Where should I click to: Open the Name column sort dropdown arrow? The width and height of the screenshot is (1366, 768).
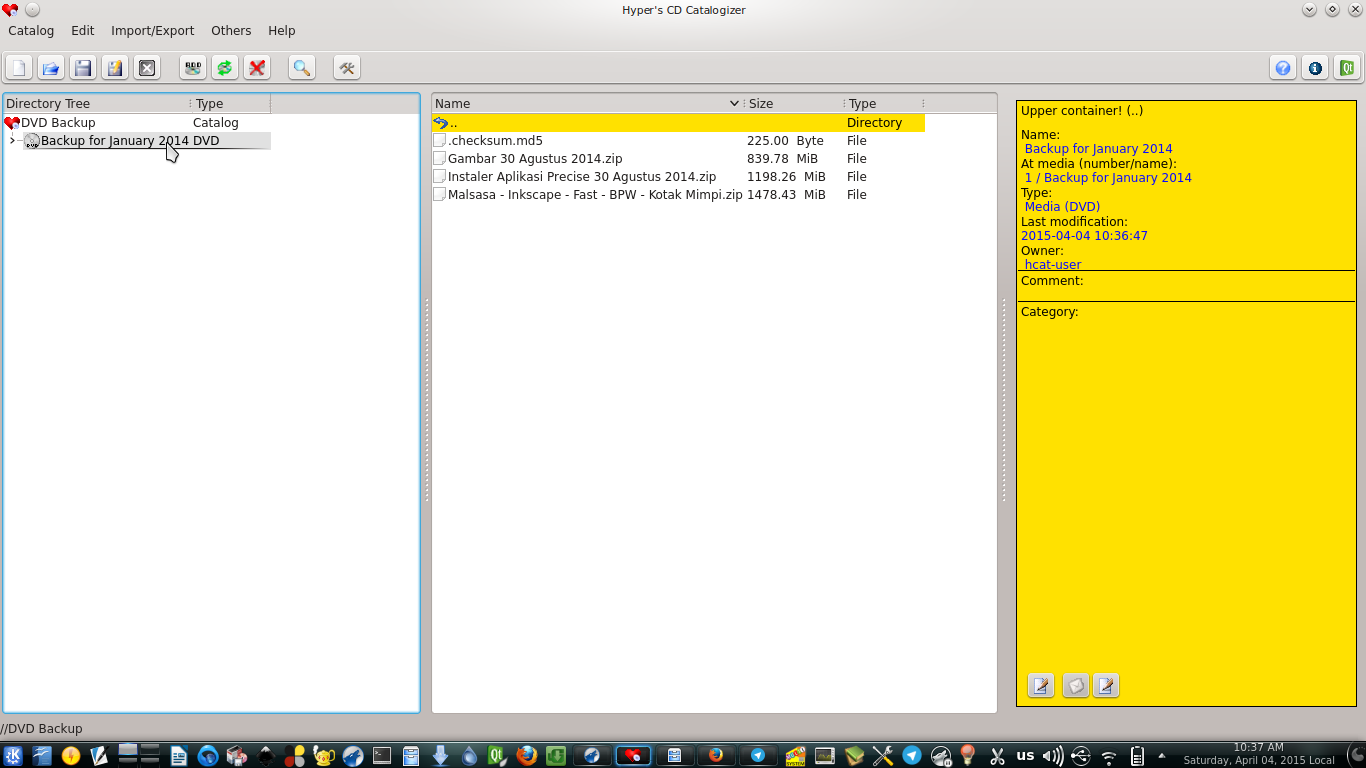(x=734, y=103)
